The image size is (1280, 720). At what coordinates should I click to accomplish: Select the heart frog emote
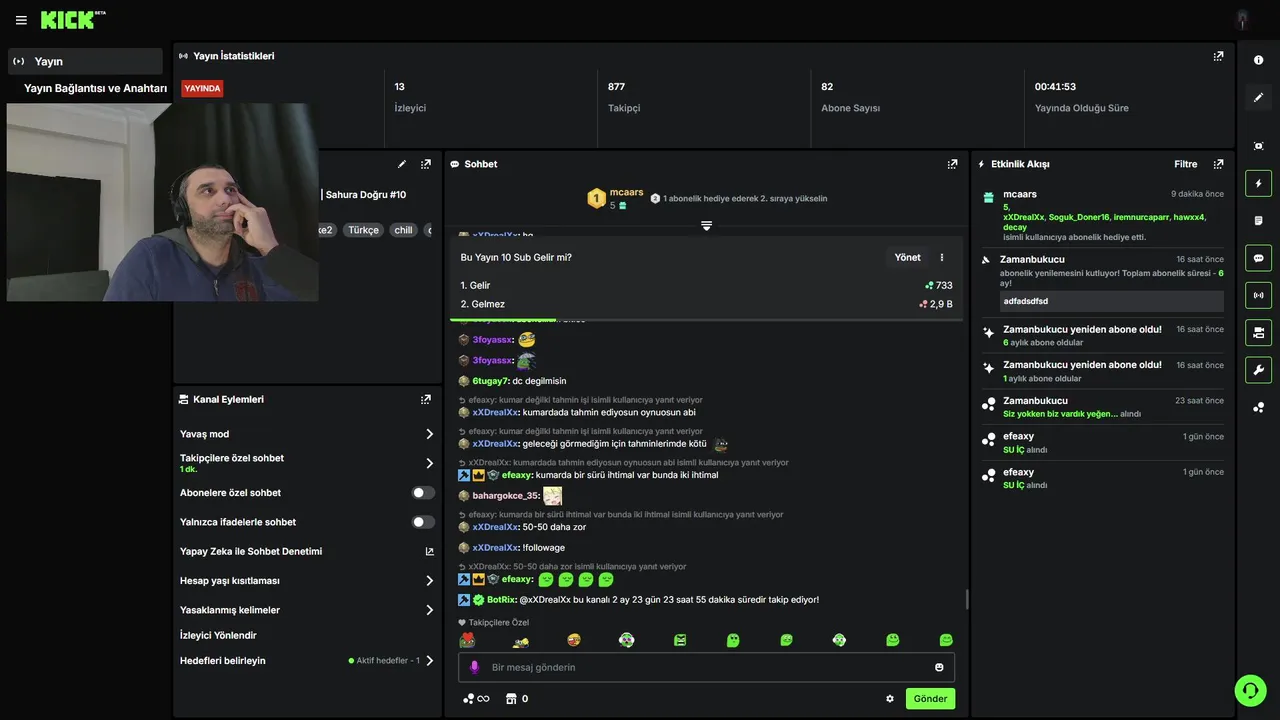pyautogui.click(x=467, y=640)
